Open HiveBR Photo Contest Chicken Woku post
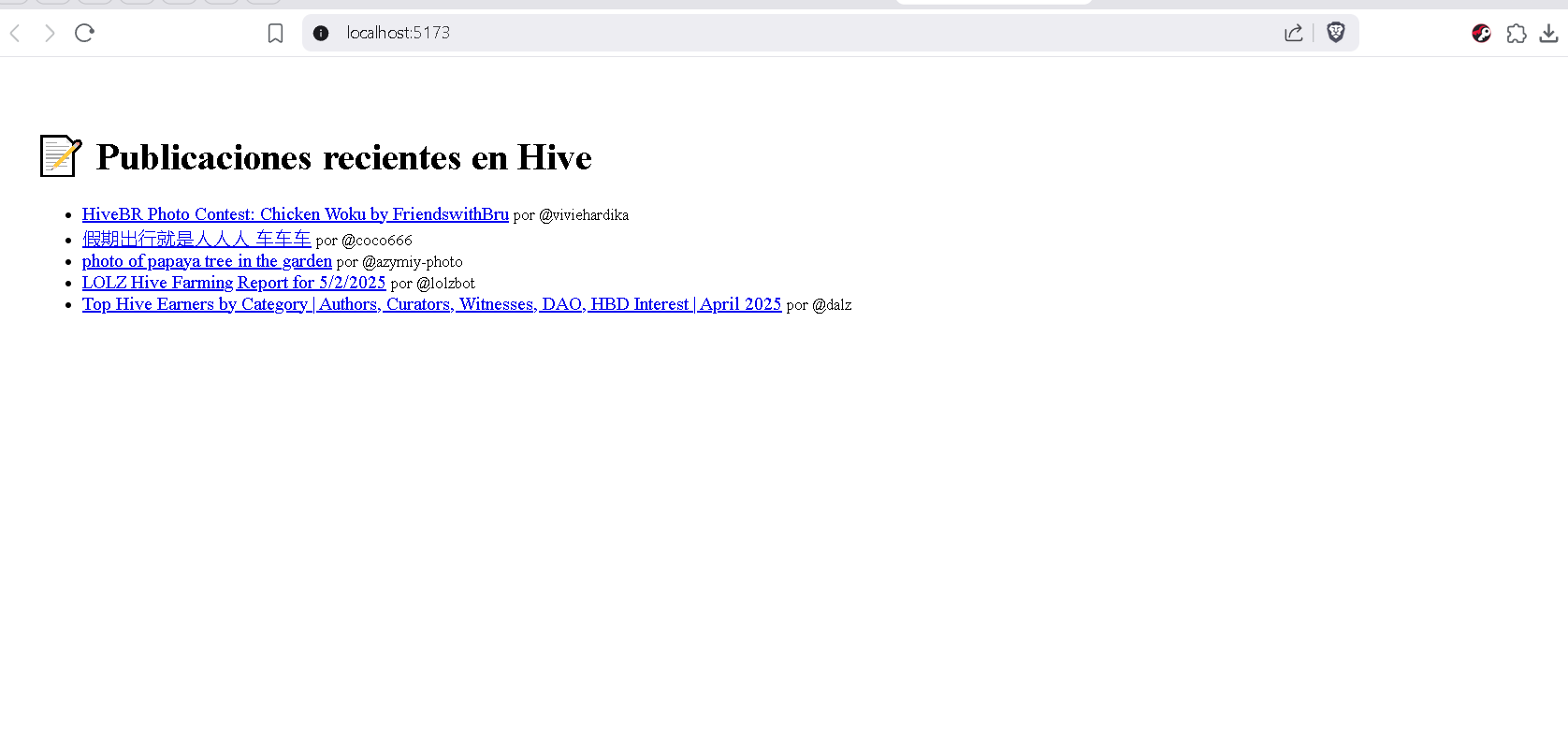 296,214
